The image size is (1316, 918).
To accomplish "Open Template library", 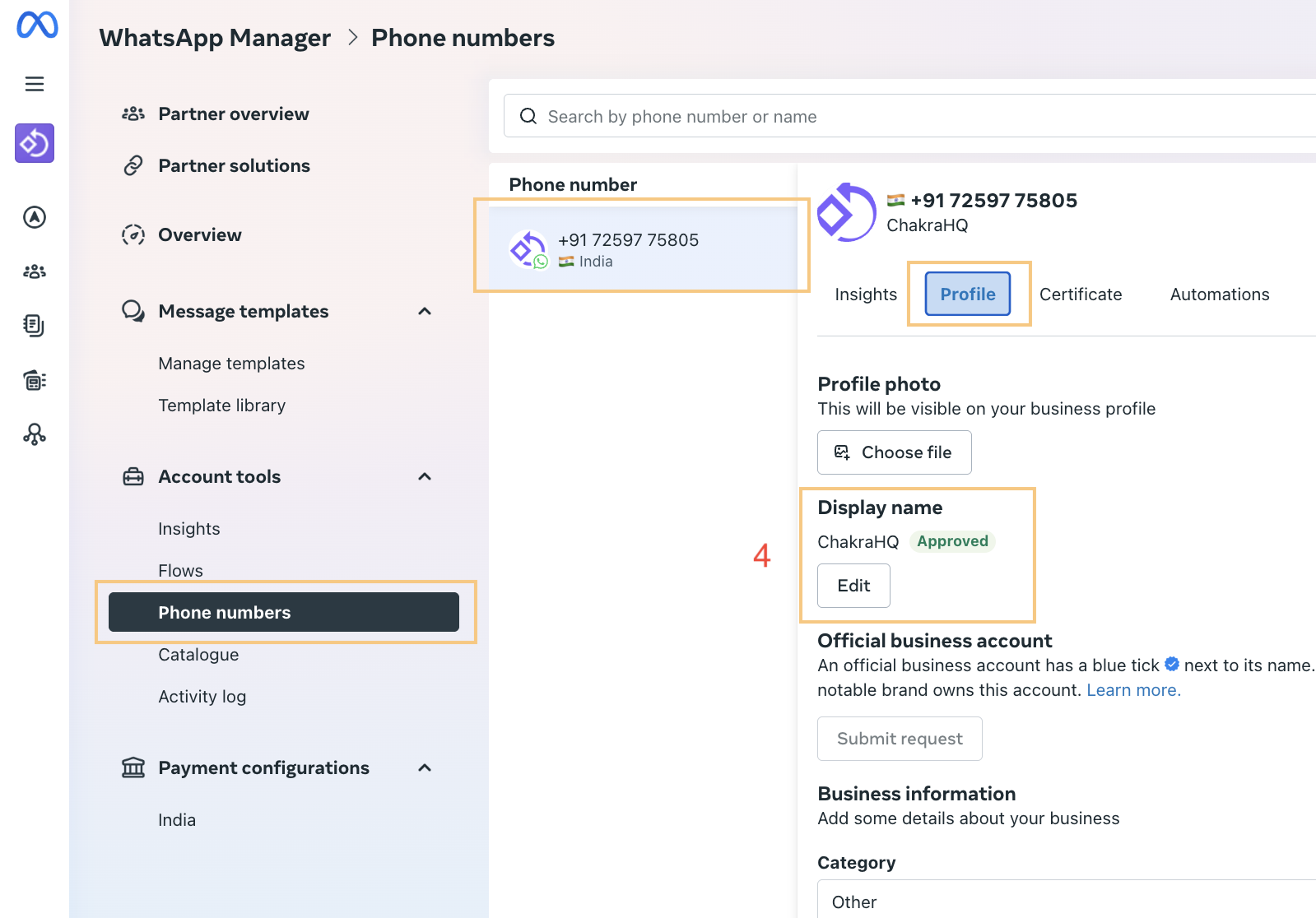I will (x=222, y=406).
